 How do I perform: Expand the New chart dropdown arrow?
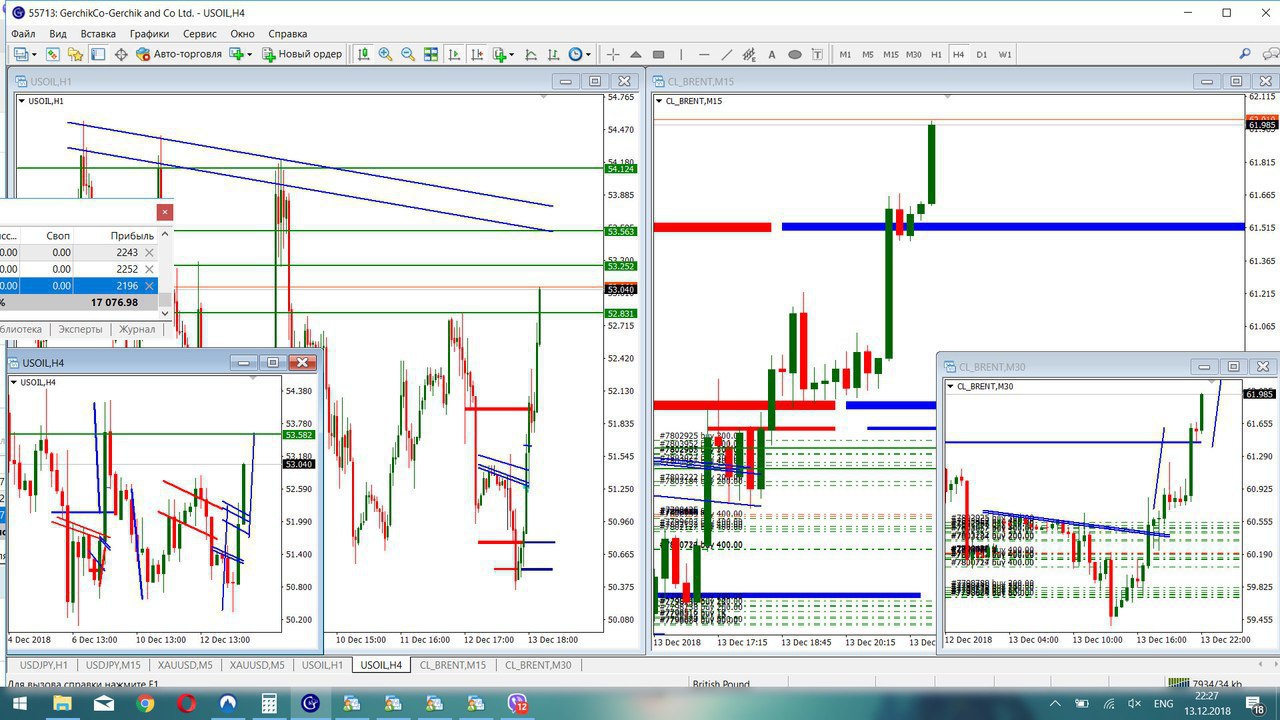[34, 55]
